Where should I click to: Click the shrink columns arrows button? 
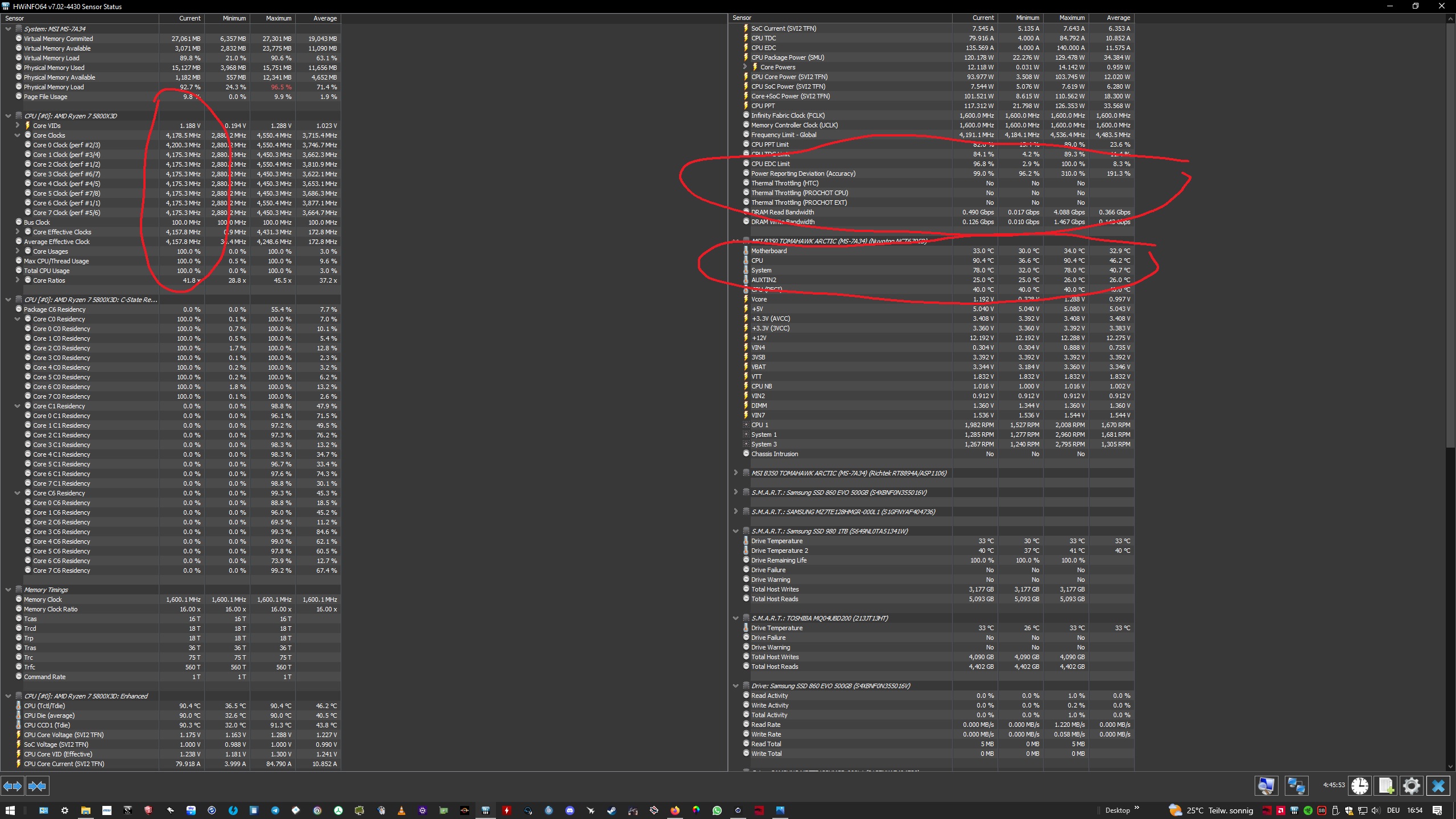pyautogui.click(x=37, y=786)
